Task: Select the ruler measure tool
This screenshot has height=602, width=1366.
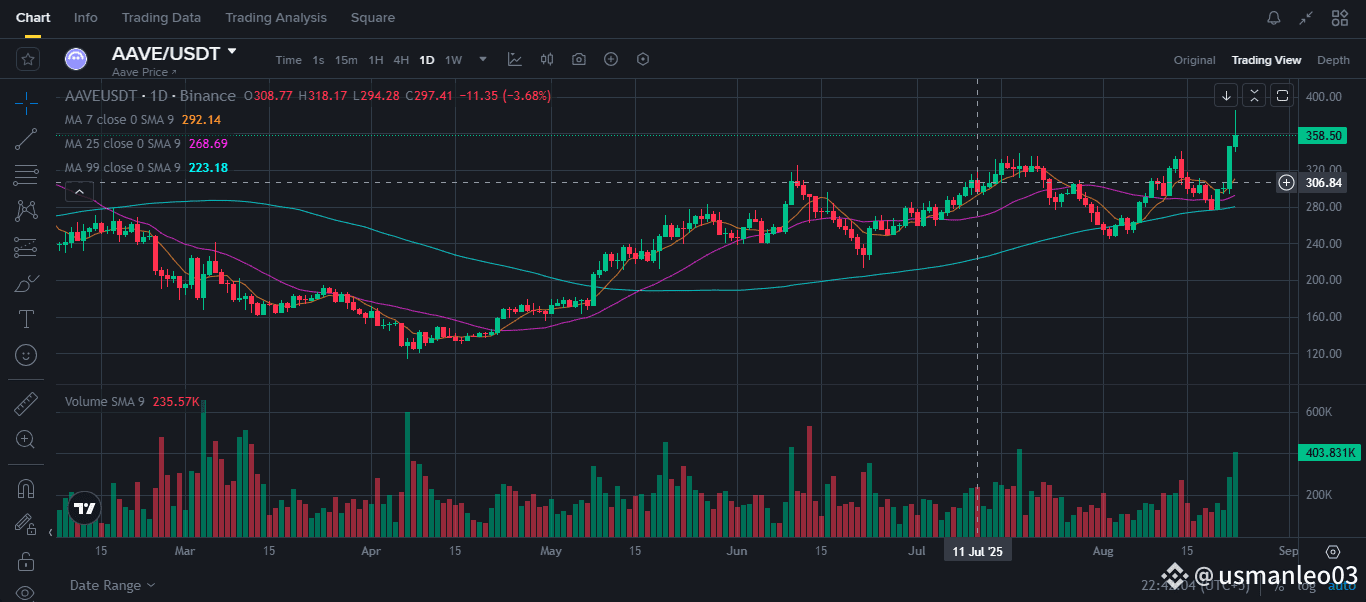Action: tap(27, 404)
